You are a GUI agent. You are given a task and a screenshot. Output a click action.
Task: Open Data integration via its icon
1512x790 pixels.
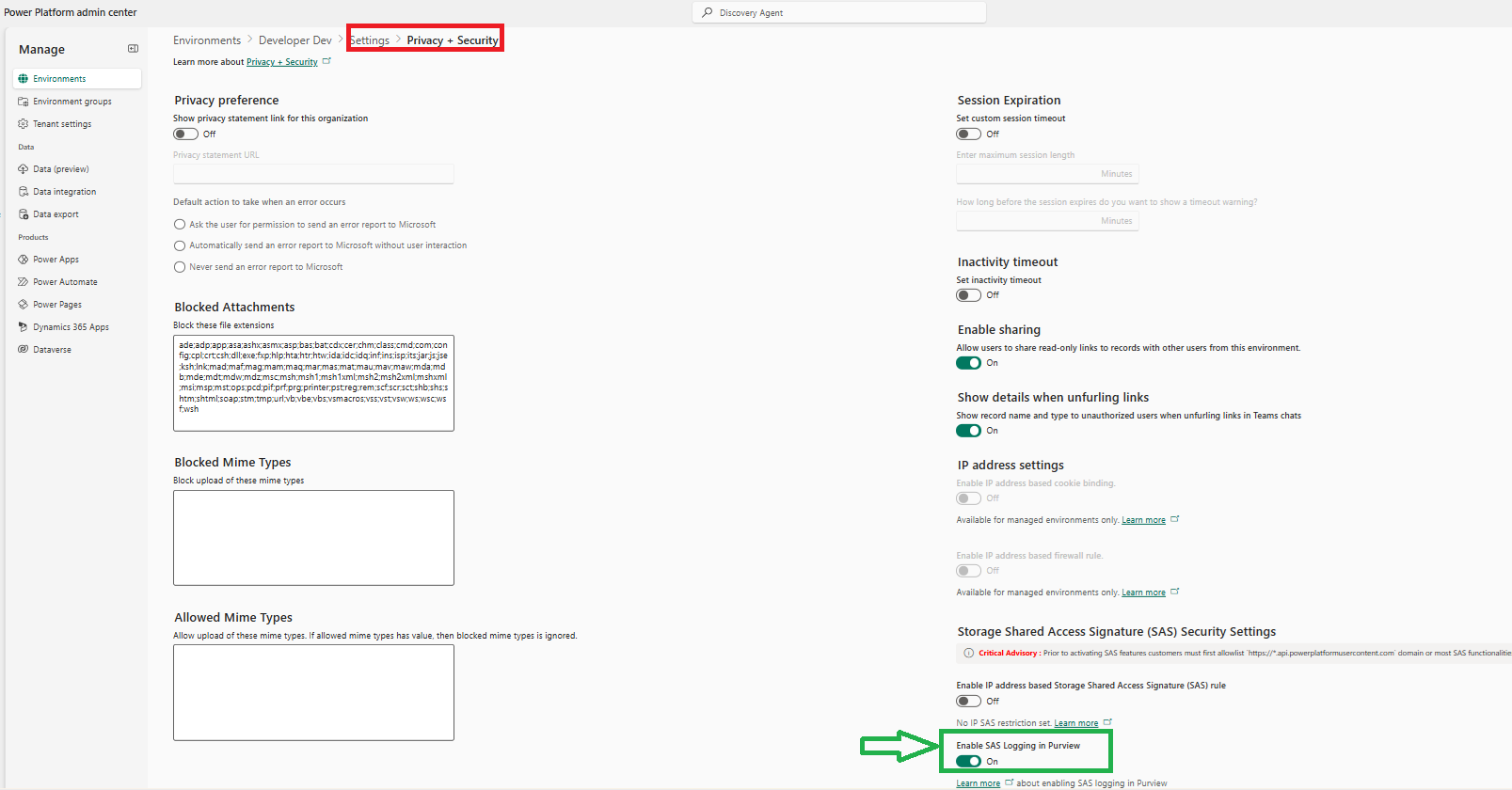coord(24,192)
